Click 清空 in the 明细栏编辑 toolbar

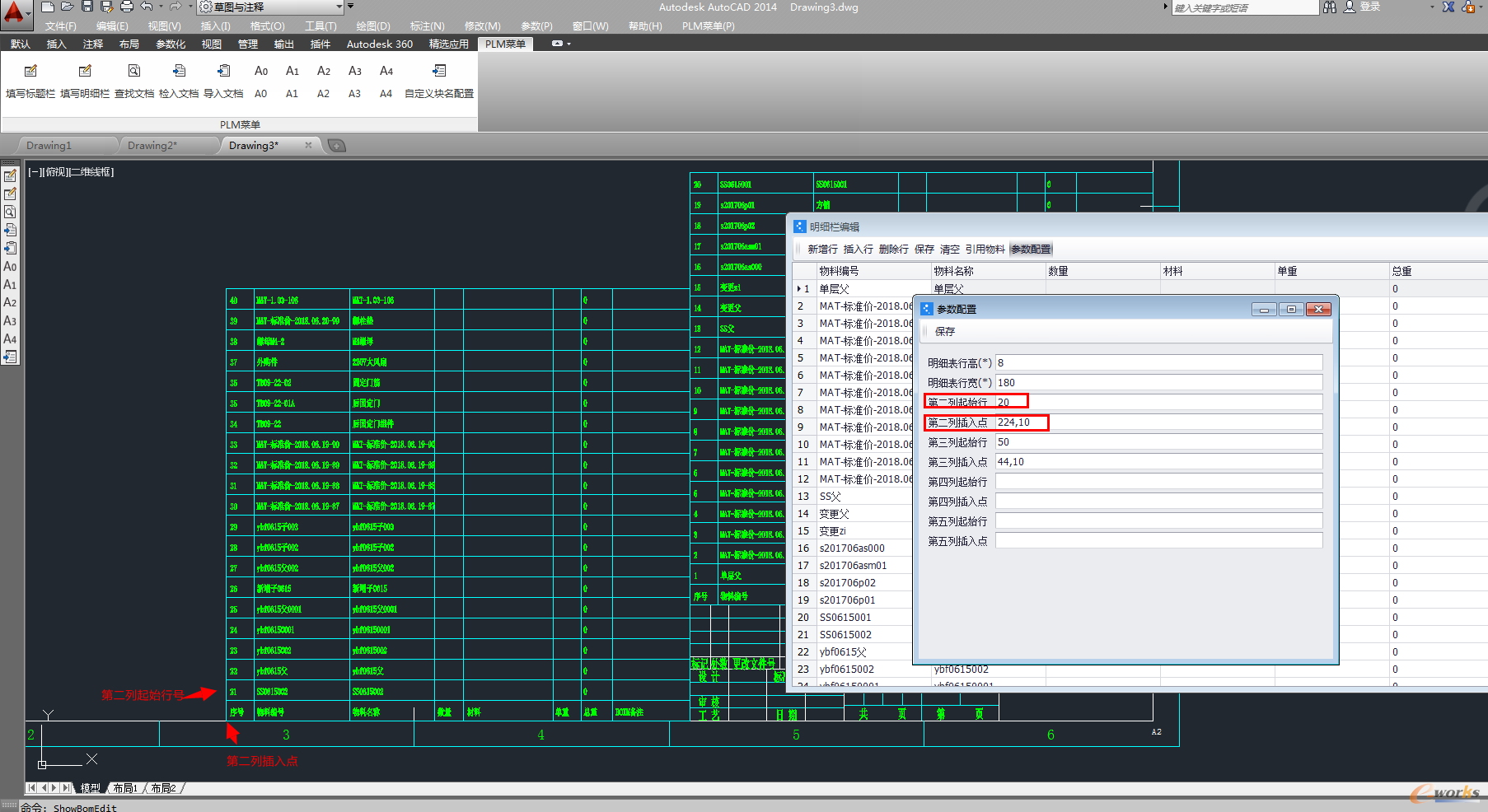pos(950,250)
